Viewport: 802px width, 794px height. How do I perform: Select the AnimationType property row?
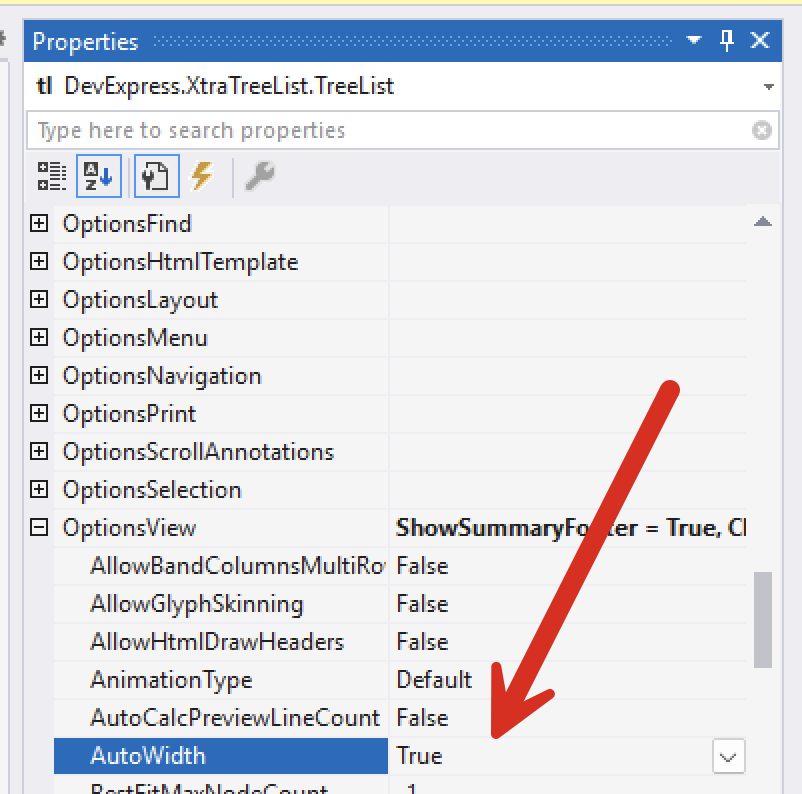171,680
